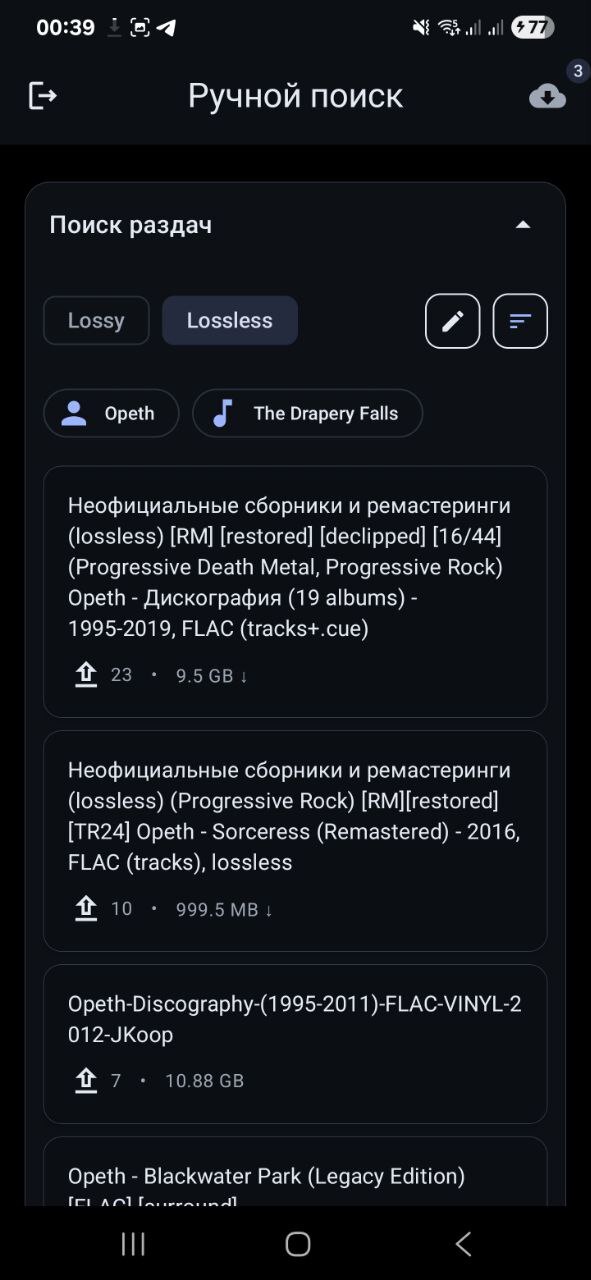Tap seeders icon on Sorceress result

86,909
